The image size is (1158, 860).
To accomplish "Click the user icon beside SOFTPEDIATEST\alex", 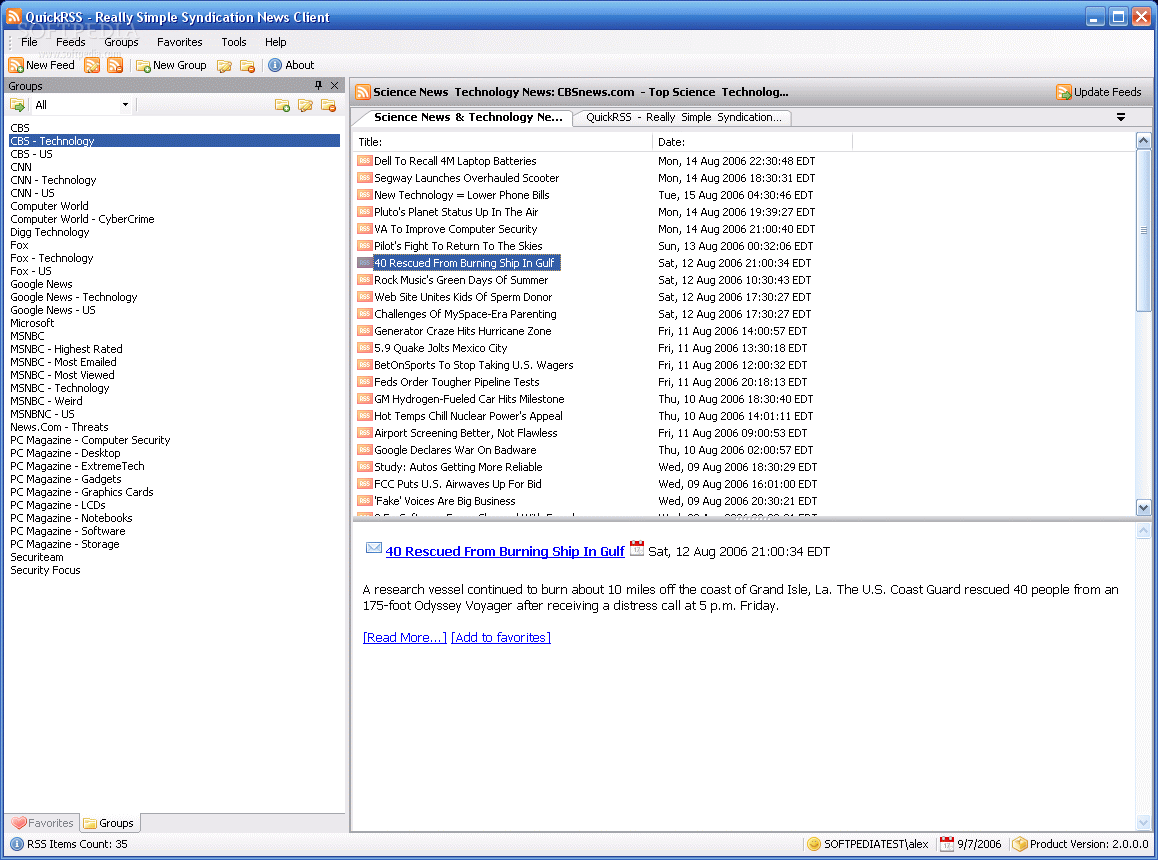I will [814, 844].
